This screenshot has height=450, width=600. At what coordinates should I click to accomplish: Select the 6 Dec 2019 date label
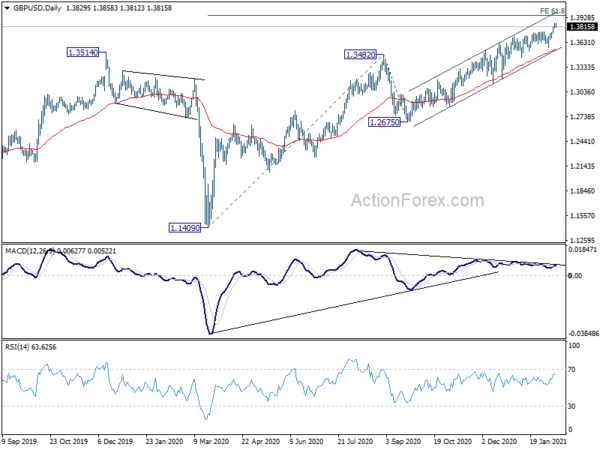tap(115, 442)
